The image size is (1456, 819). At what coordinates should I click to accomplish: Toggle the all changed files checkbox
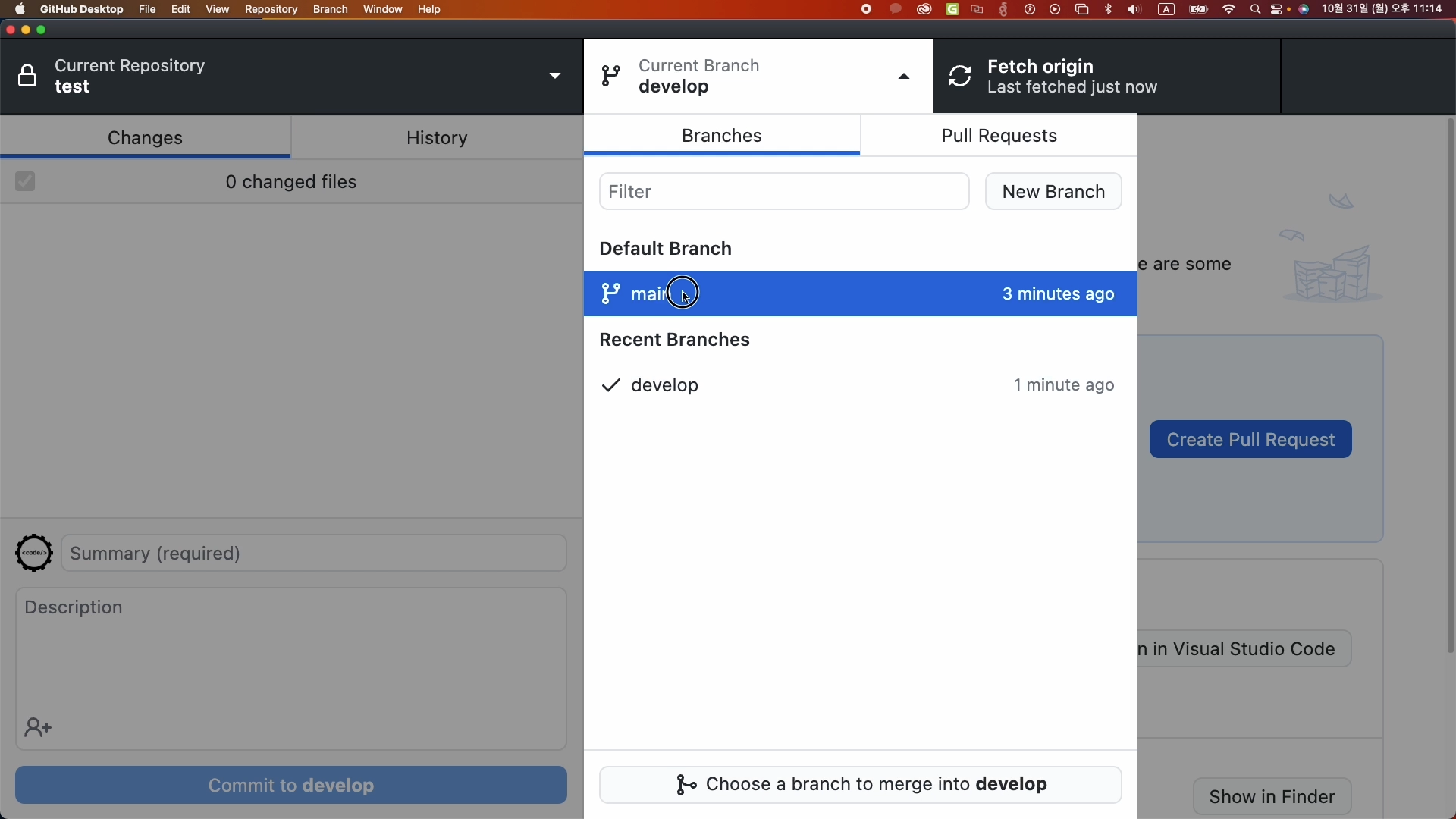[26, 182]
